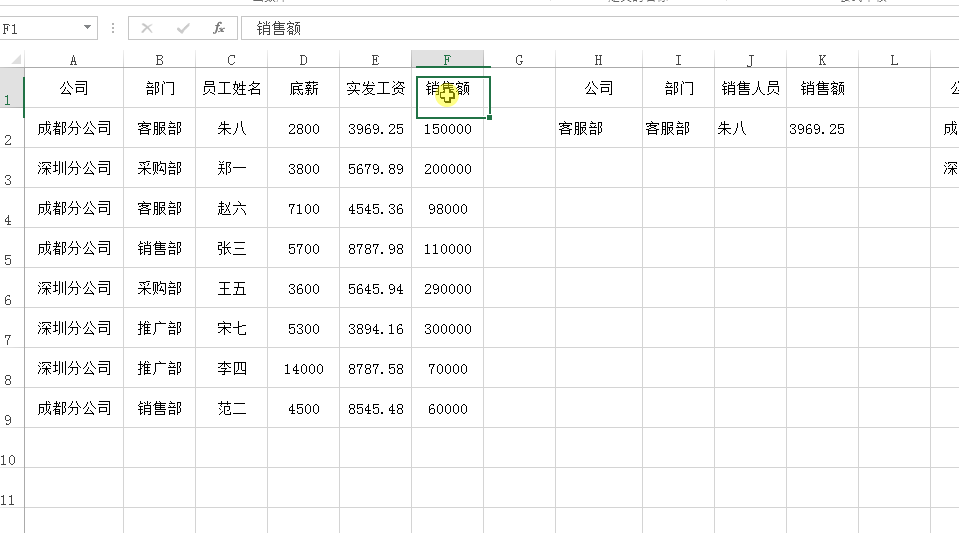959x533 pixels.
Task: Click cell E1 containing 实发工资
Action: pyautogui.click(x=376, y=89)
